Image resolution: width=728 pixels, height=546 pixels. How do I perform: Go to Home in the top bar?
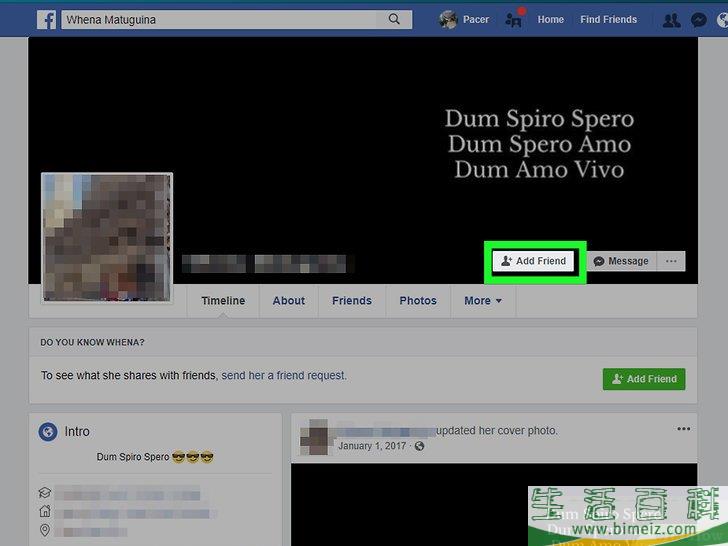tap(551, 20)
